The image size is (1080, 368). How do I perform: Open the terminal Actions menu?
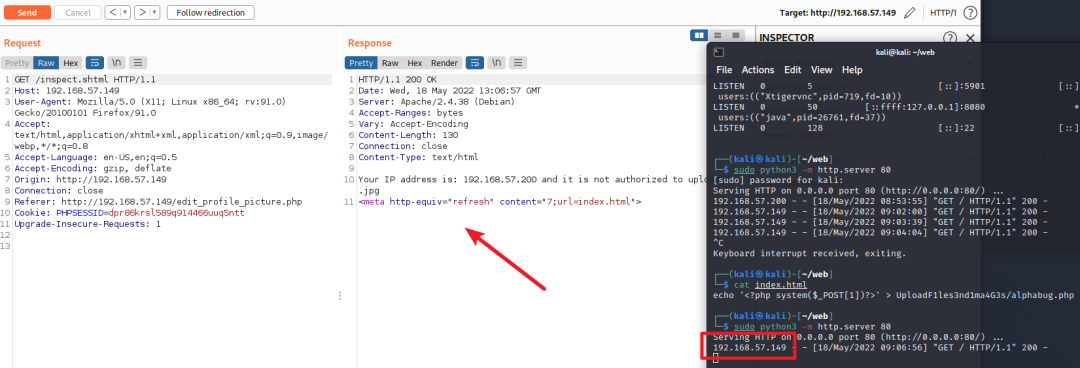click(758, 70)
